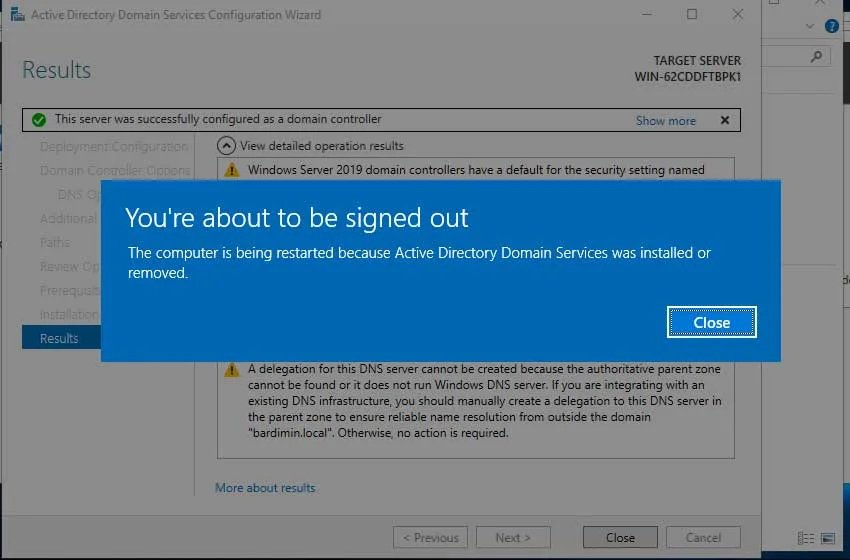850x560 pixels.
Task: Click Close in the sign-out dialog
Action: click(x=711, y=322)
